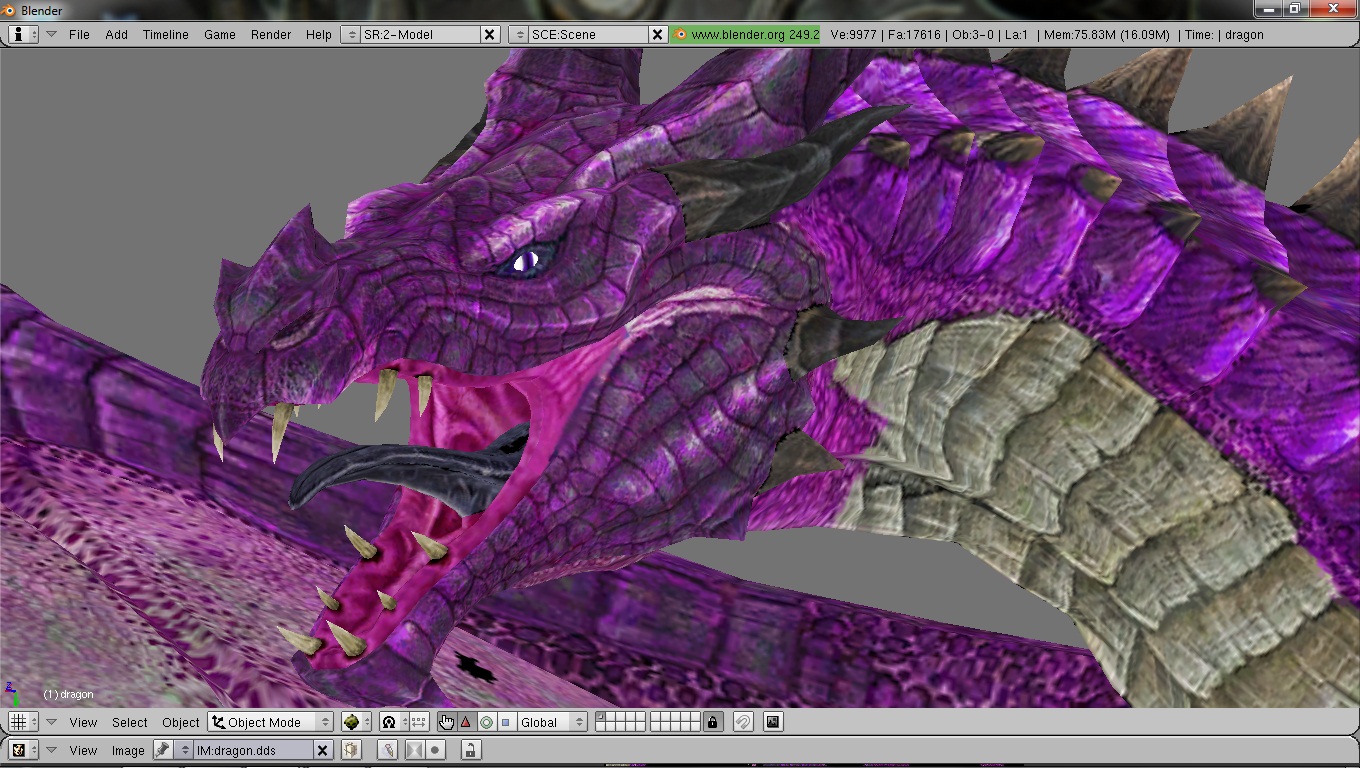
Task: Select the translate manipulator triangle icon
Action: click(x=466, y=722)
